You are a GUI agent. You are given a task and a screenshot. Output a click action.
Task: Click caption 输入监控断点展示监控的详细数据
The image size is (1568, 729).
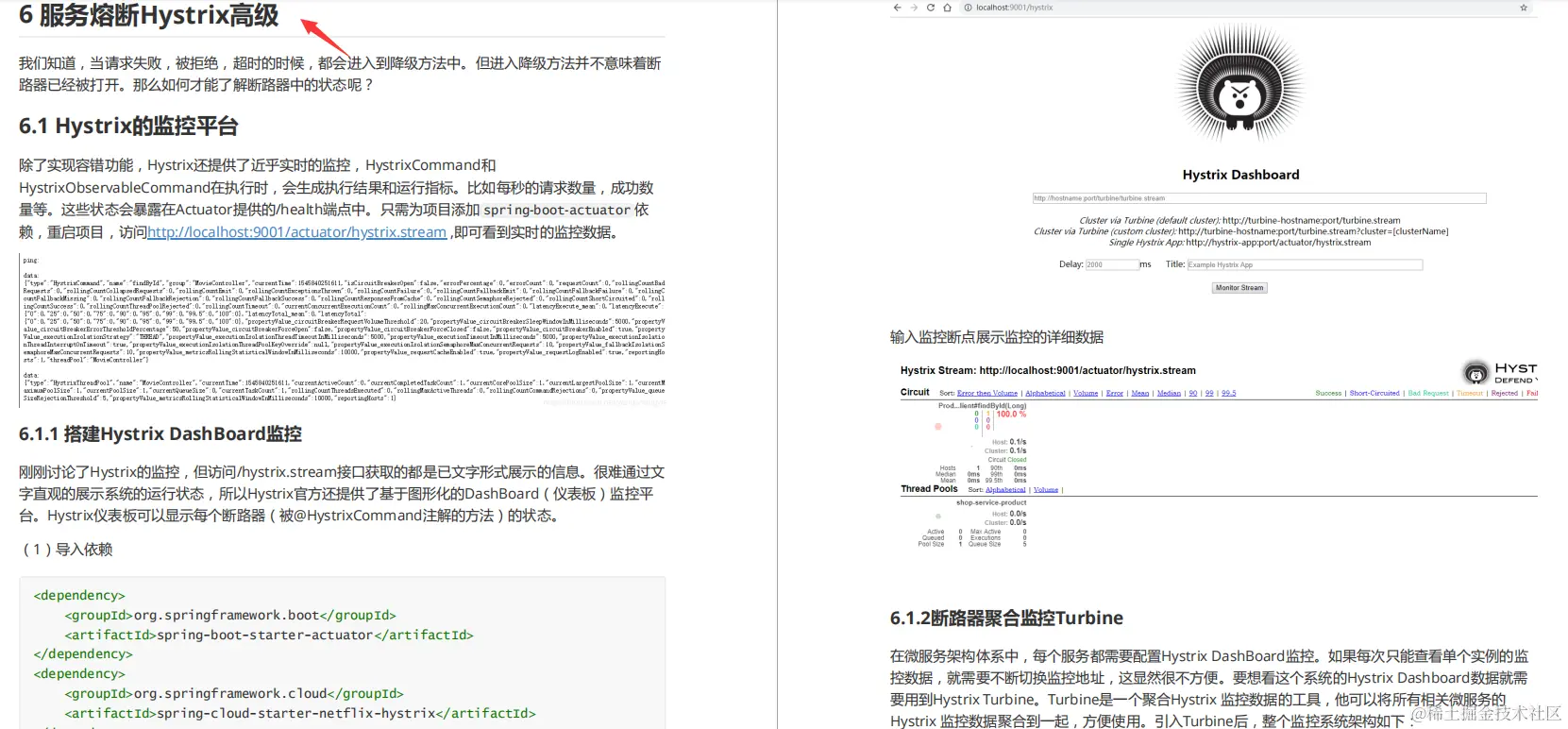click(997, 337)
